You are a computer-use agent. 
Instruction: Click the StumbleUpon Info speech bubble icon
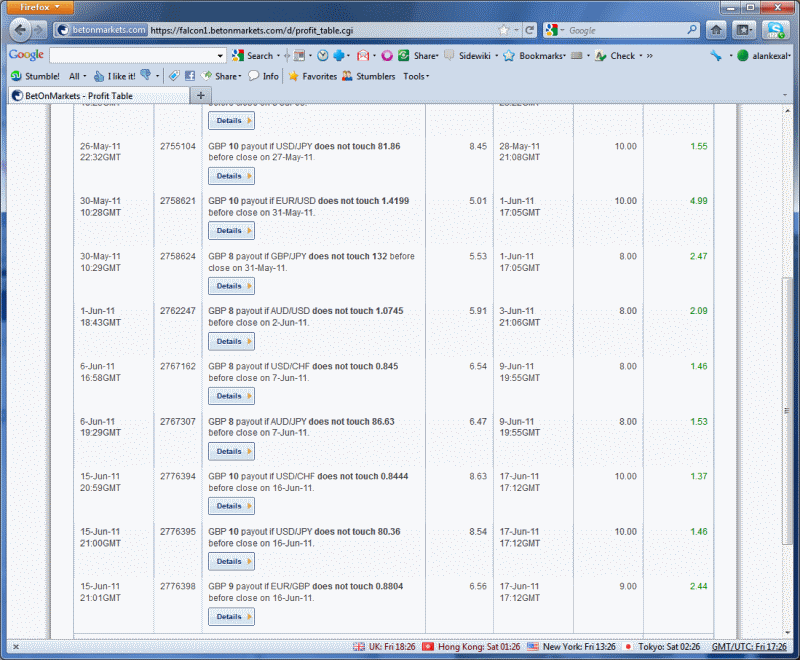(254, 76)
